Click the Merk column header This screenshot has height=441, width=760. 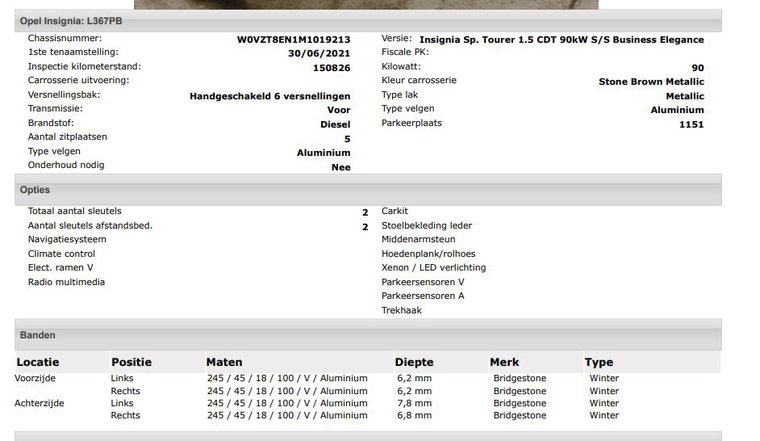pos(504,362)
